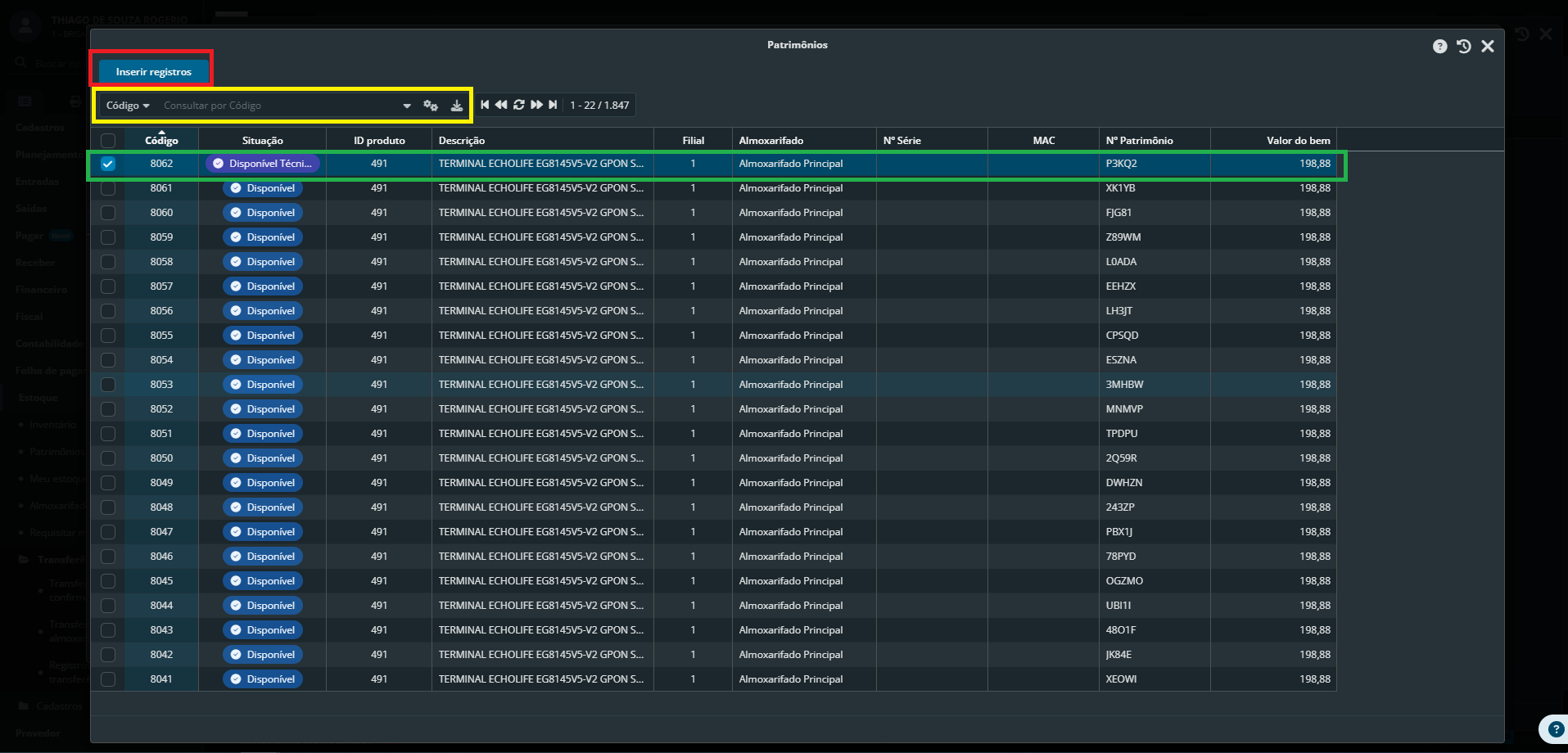Sort by the Situação column header

click(262, 141)
